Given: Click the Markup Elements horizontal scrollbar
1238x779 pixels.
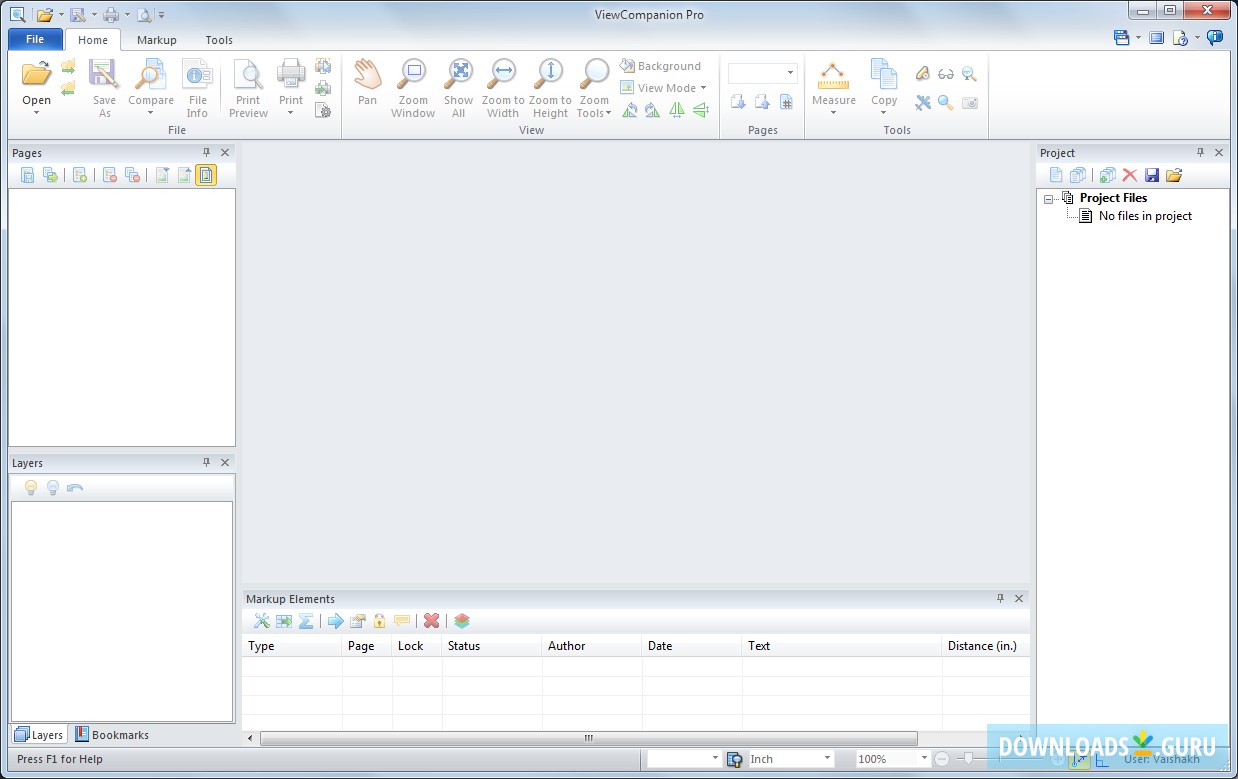Looking at the screenshot, I should [x=589, y=738].
